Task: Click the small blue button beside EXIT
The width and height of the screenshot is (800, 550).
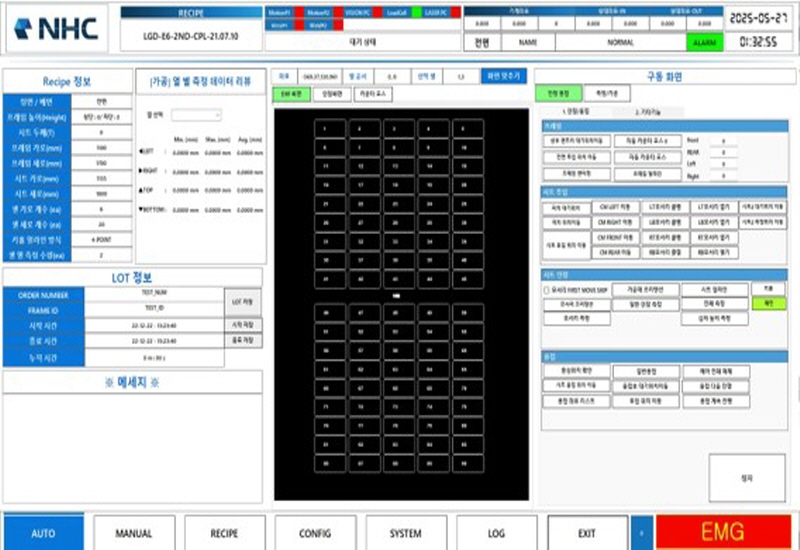Action: coord(640,534)
